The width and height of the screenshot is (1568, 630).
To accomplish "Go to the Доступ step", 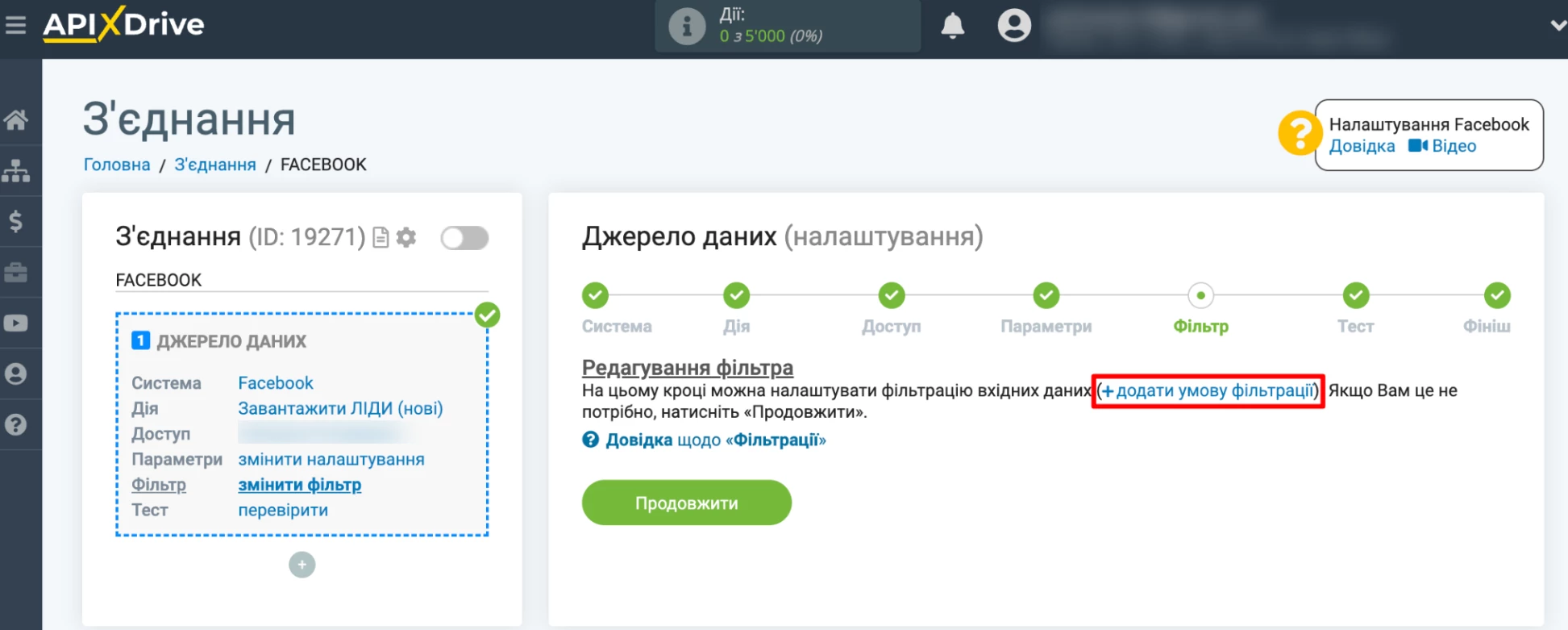I will pyautogui.click(x=892, y=296).
